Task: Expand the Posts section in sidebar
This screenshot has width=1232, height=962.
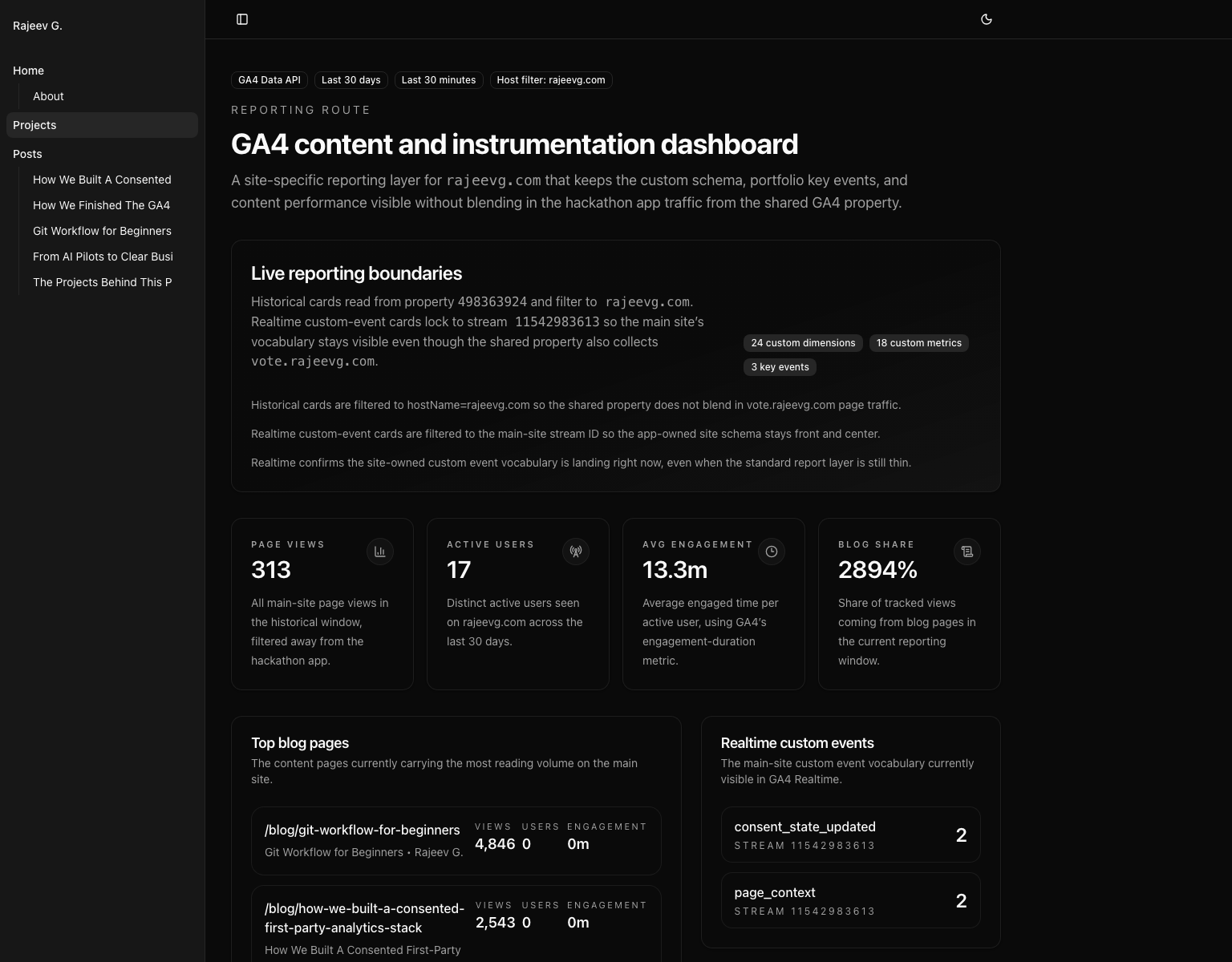Action: (27, 154)
